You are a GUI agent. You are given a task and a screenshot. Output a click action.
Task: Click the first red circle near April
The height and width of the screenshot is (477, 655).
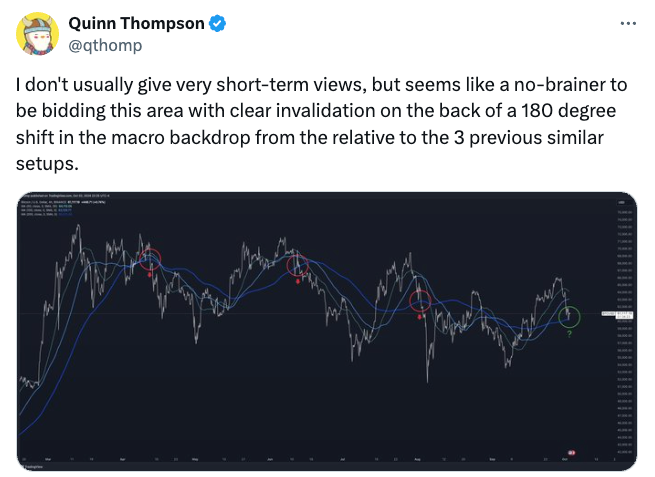coord(150,259)
